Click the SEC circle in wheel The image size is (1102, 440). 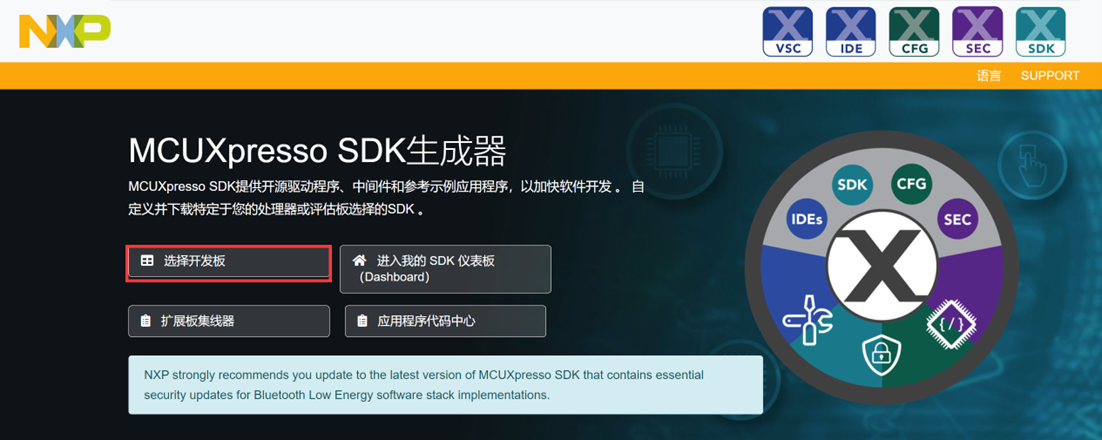pyautogui.click(x=957, y=219)
